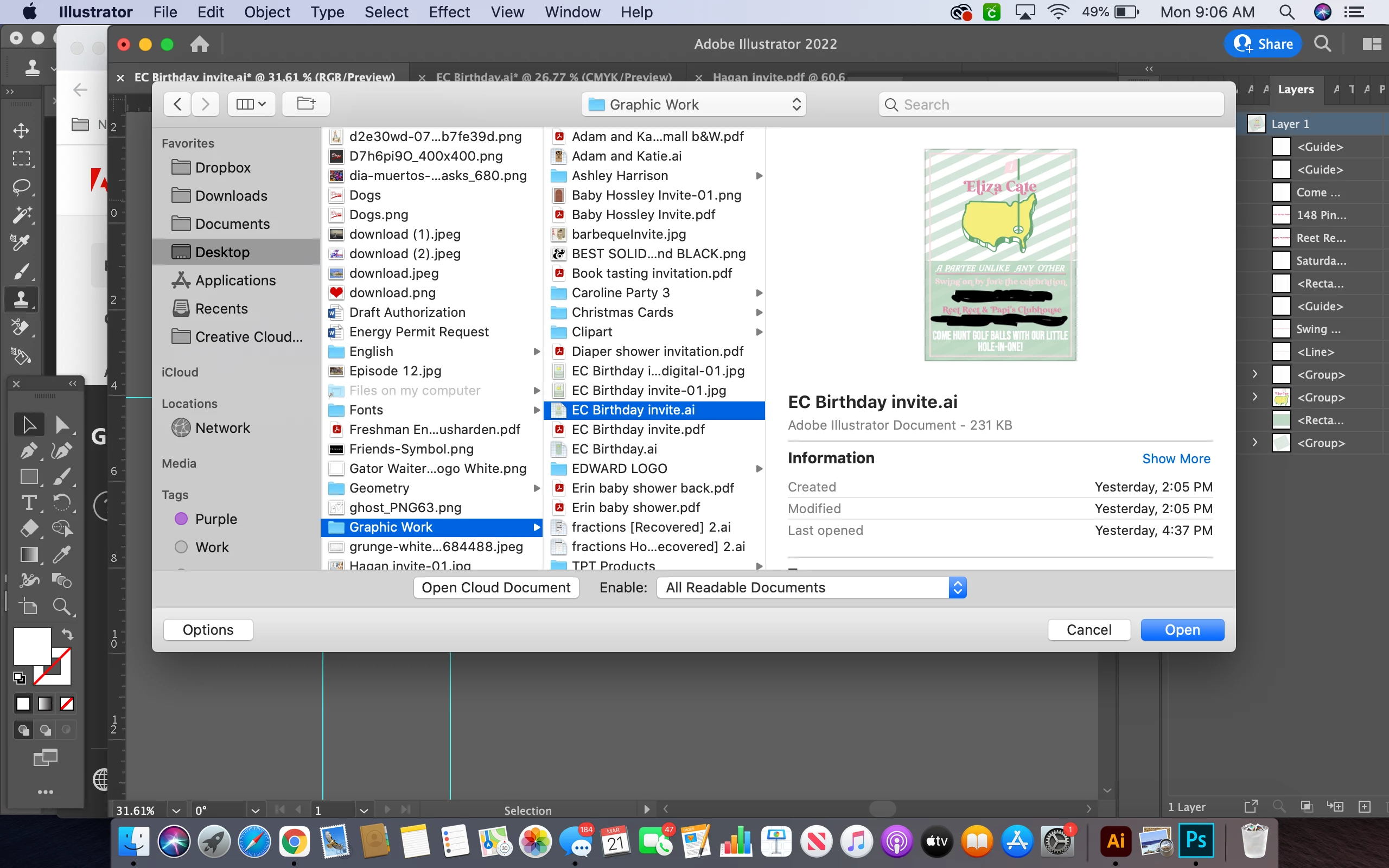Switch to the EC Birthday.ai document tab
Viewport: 1389px width, 868px height.
click(x=553, y=77)
